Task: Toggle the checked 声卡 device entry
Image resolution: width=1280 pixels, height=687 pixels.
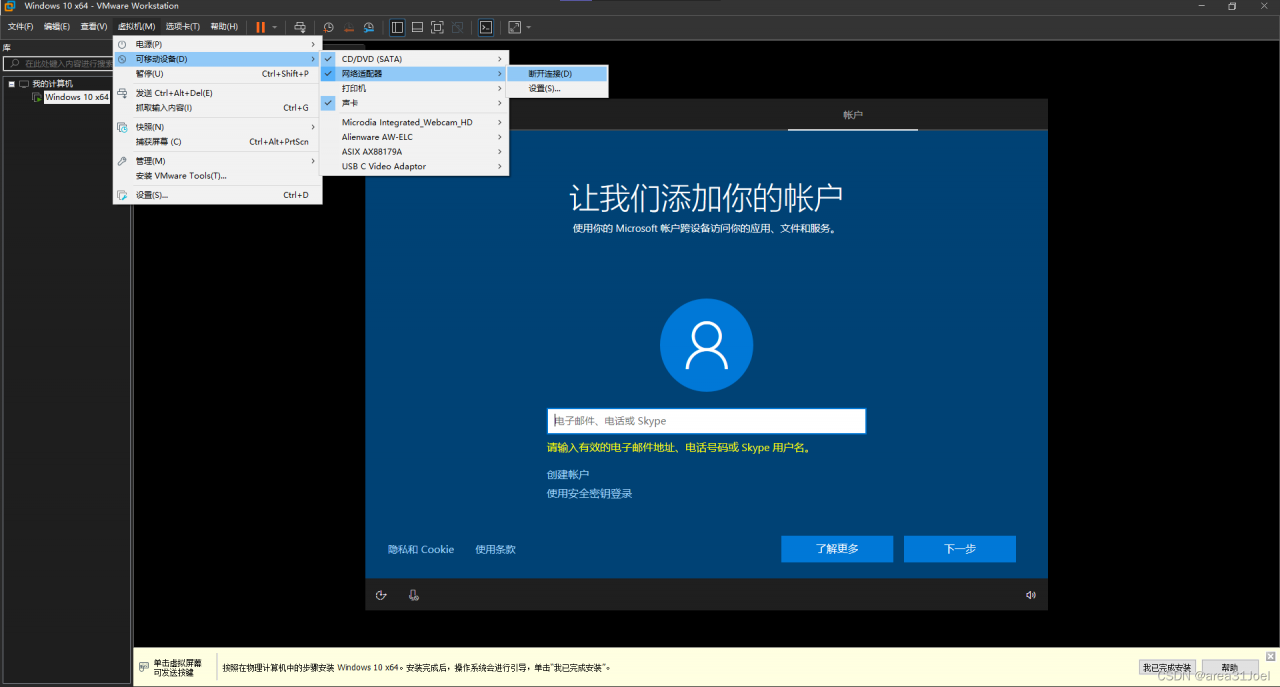Action: point(414,103)
